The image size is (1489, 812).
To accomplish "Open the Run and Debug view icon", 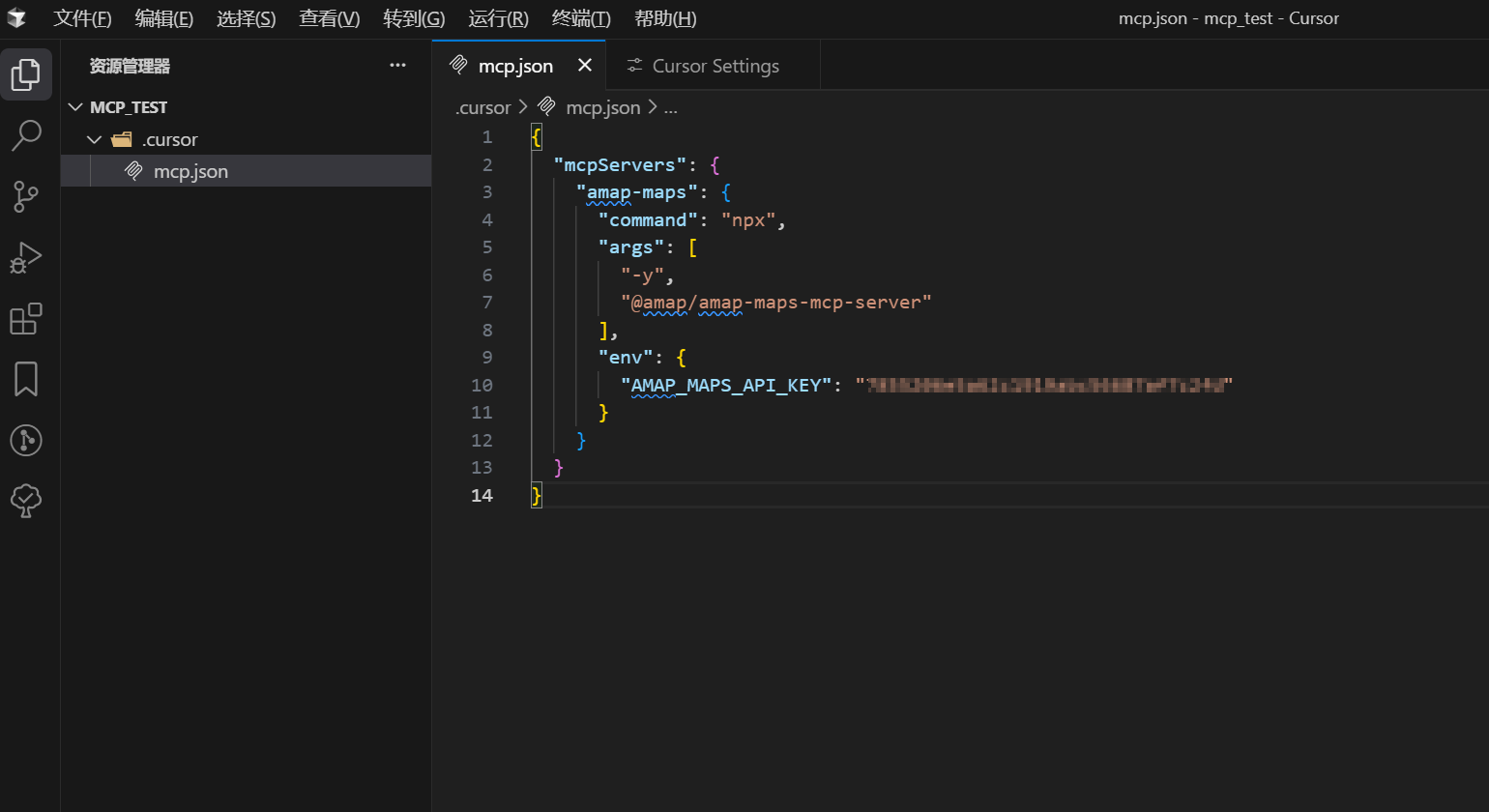I will [x=26, y=257].
